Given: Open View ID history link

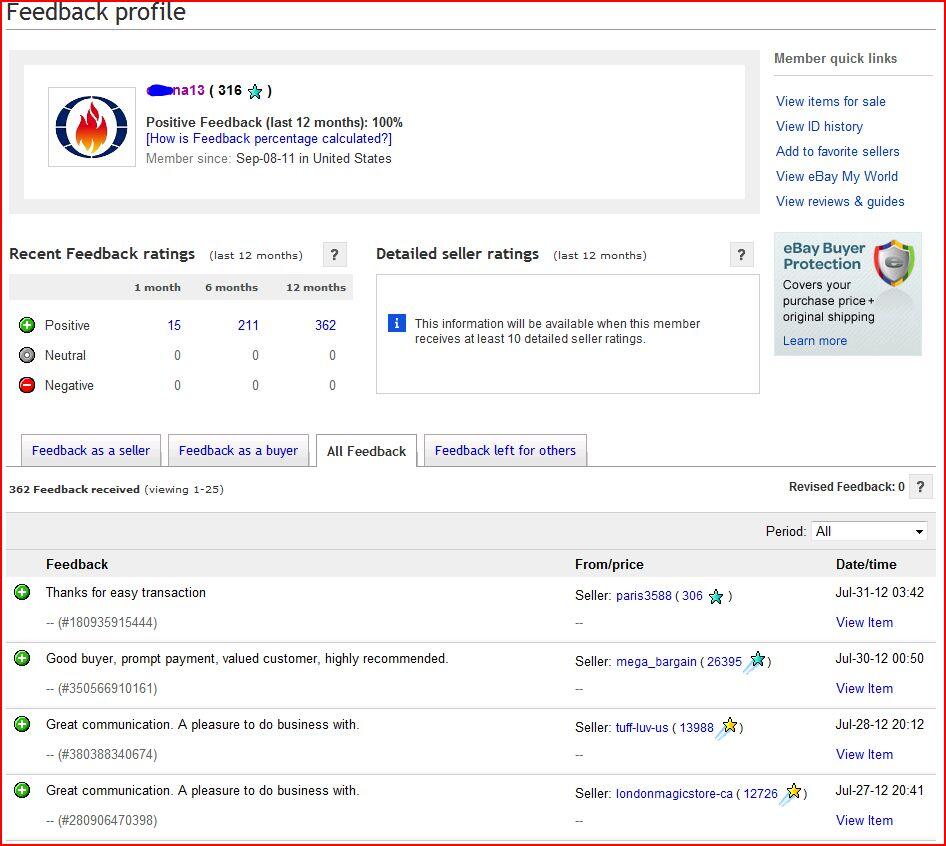Looking at the screenshot, I should 819,126.
